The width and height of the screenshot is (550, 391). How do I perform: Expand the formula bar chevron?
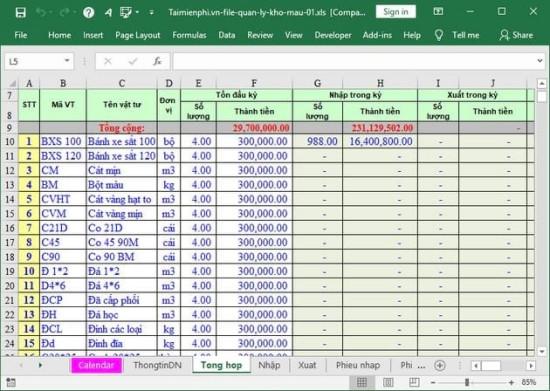(x=539, y=61)
